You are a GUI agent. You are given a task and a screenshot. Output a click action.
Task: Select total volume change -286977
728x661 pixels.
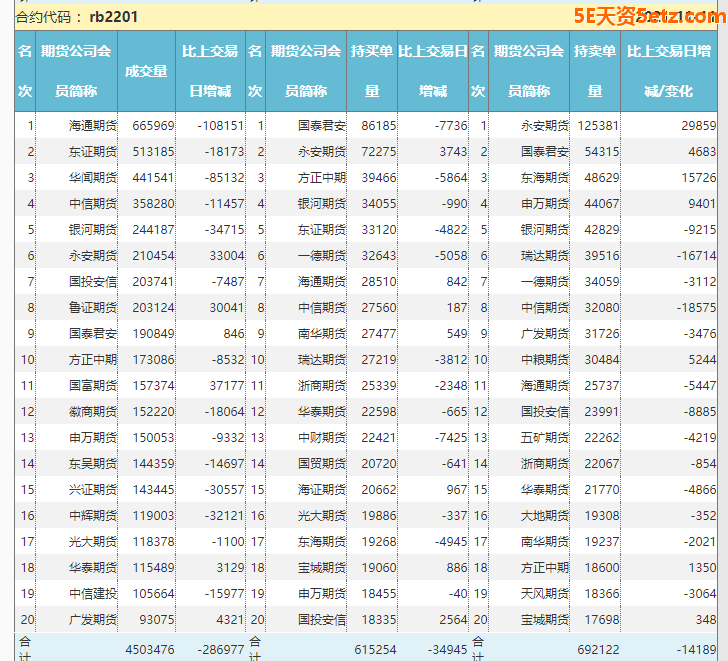(x=220, y=649)
